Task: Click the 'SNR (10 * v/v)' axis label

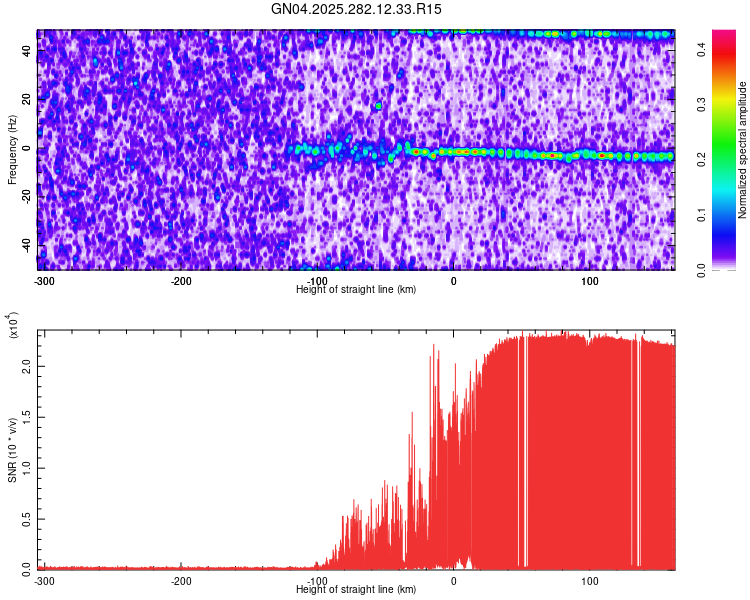Action: pyautogui.click(x=12, y=450)
